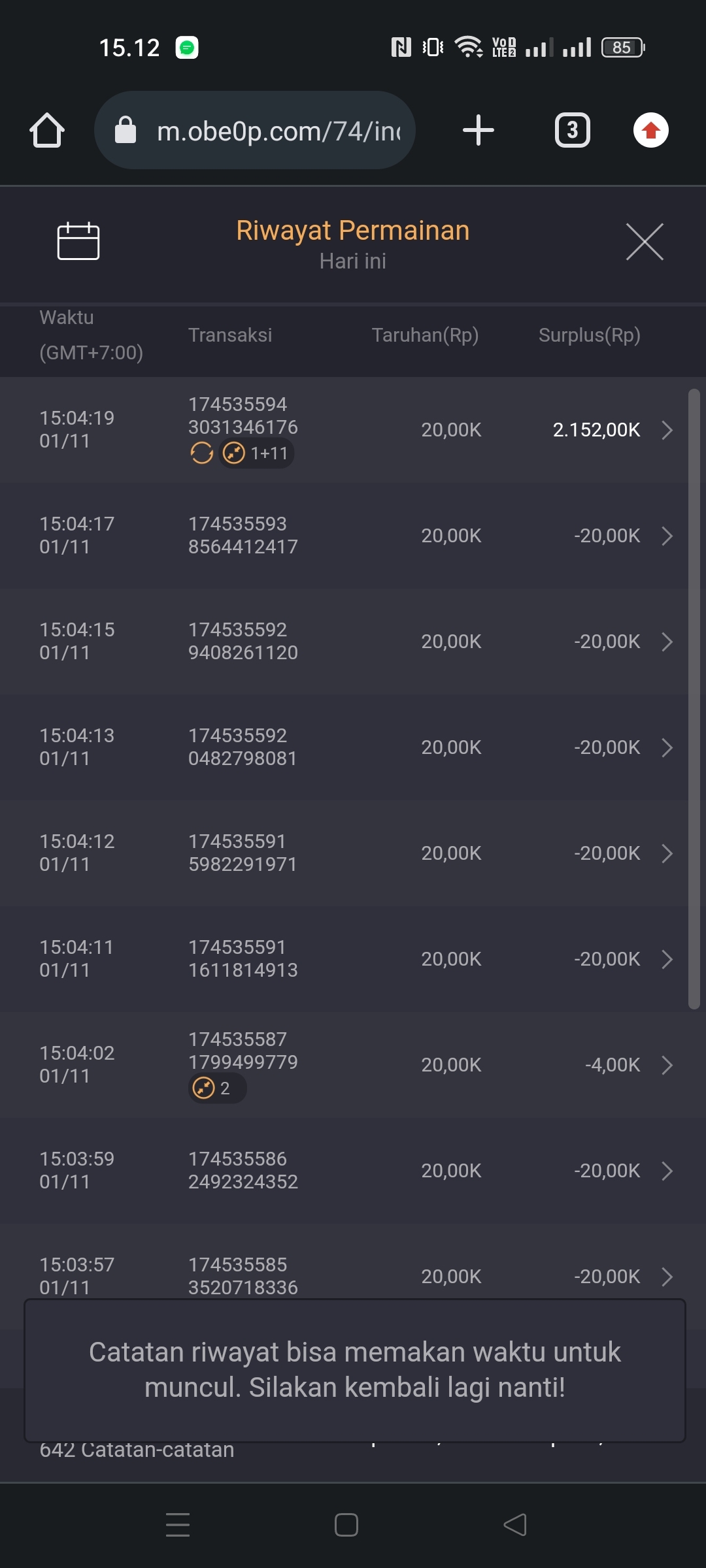Expand the 2.152,00K surplus entry

667,430
